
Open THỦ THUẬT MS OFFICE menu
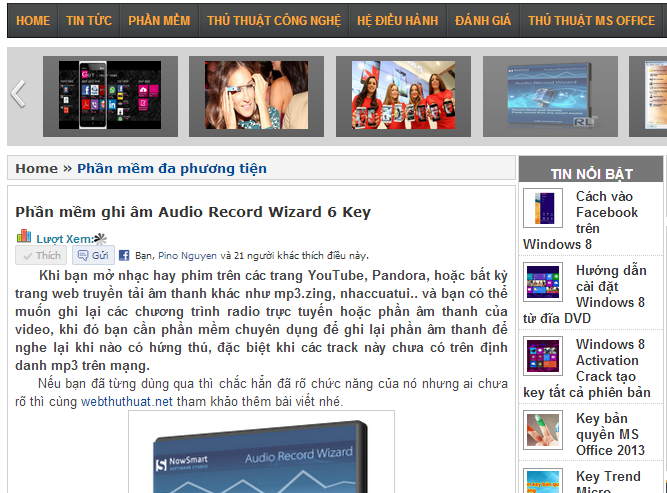click(591, 20)
